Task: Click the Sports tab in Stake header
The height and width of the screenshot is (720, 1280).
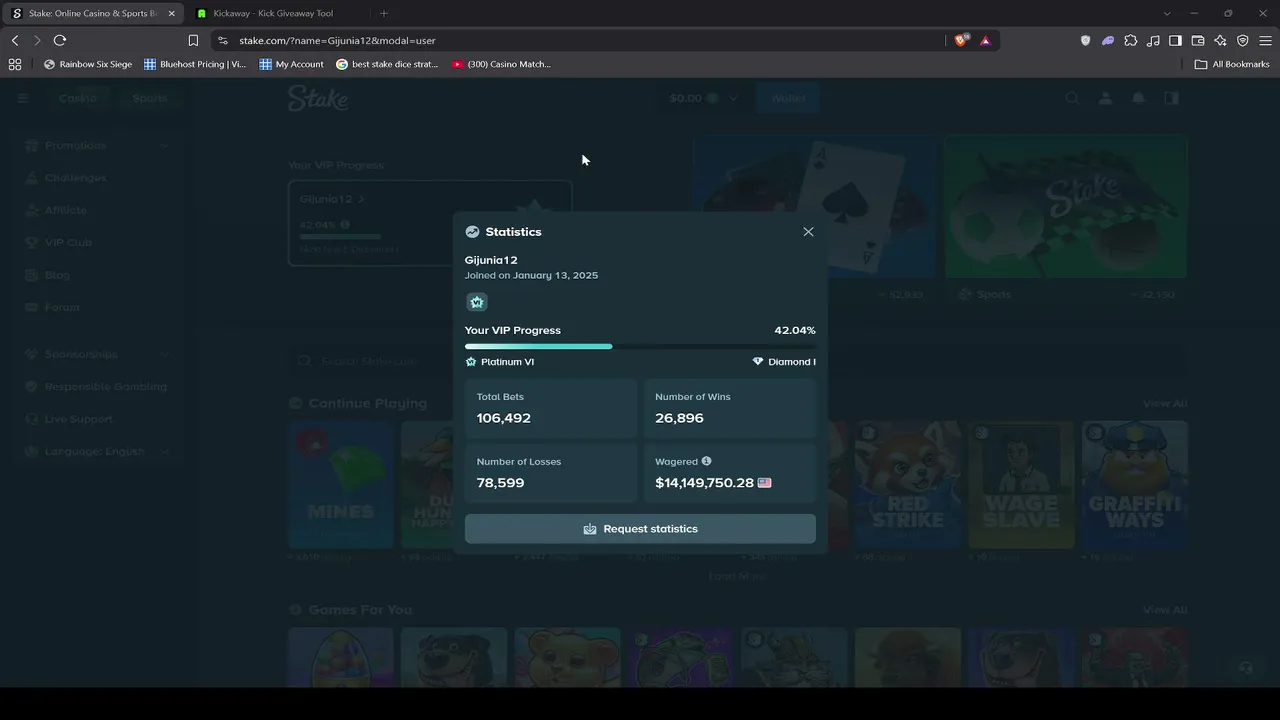Action: [150, 98]
